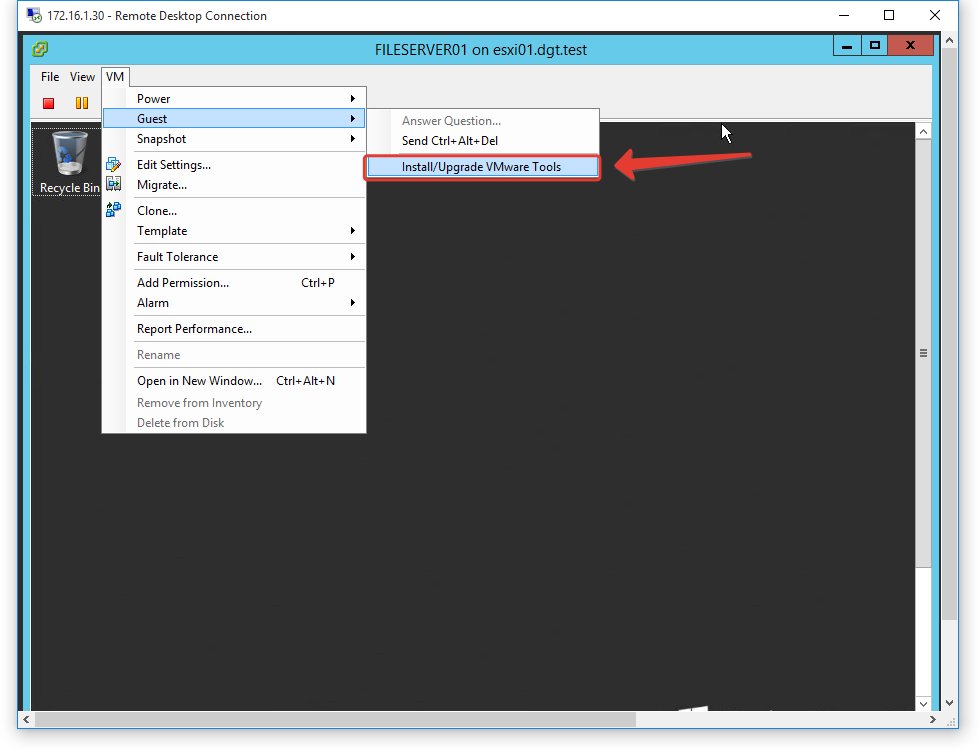Viewport: 980px width, 751px height.
Task: Open Report Performance... entry
Action: [234, 329]
